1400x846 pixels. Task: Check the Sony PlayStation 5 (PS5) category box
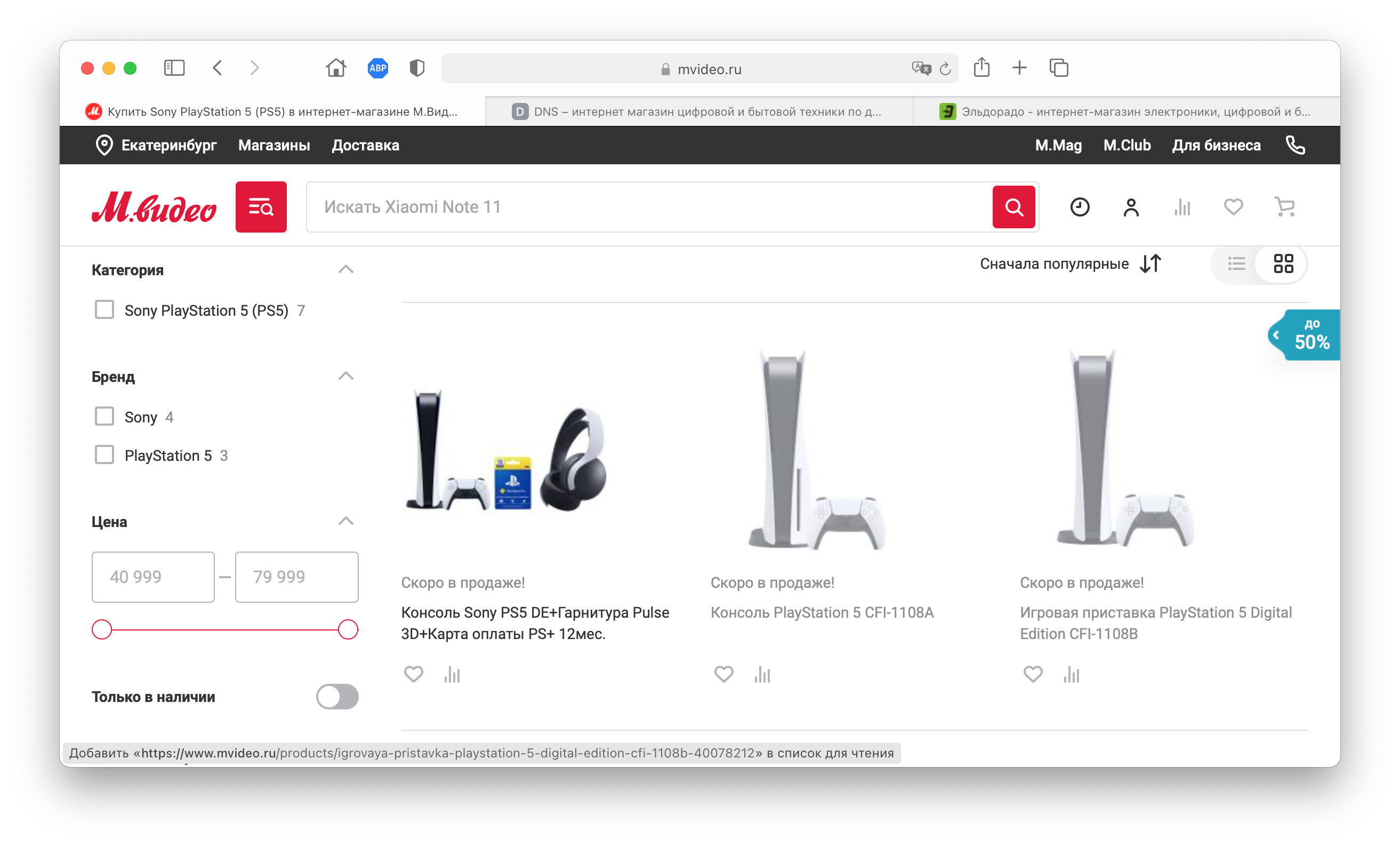(104, 310)
